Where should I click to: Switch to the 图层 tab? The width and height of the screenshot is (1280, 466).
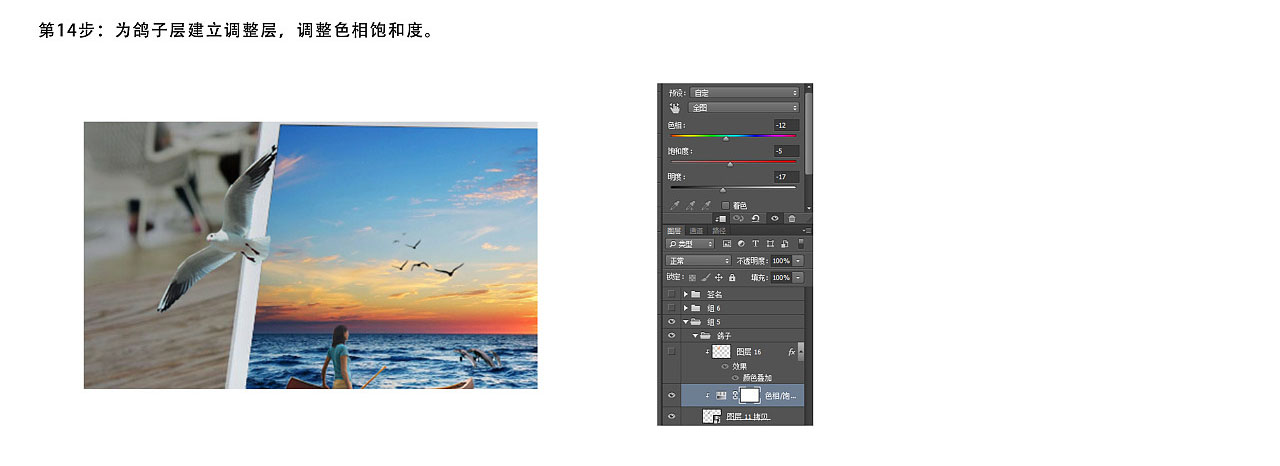(675, 230)
